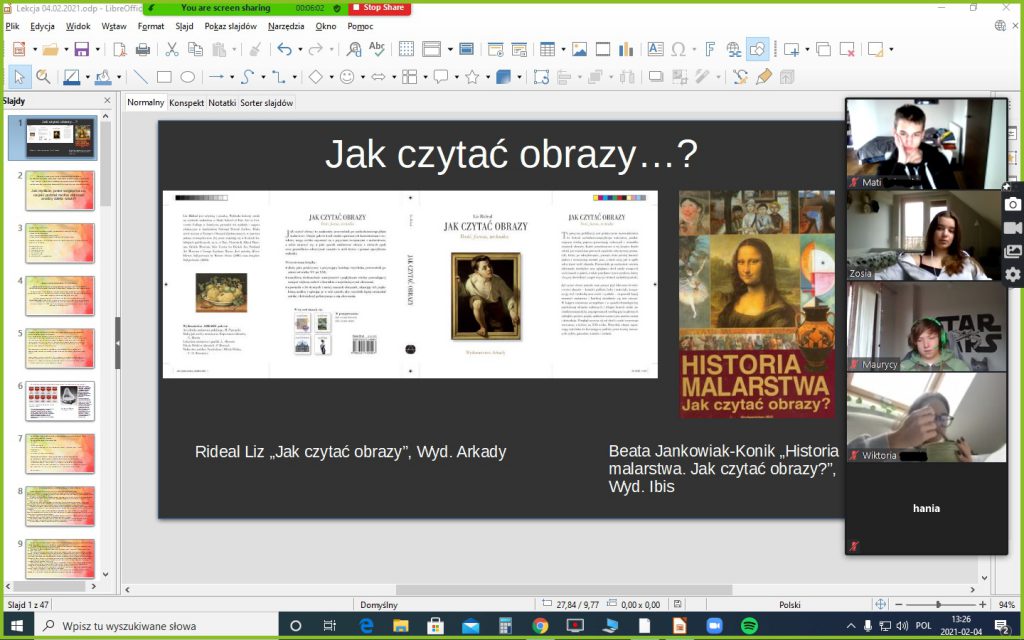The image size is (1024, 640).
Task: Click the Undo arrow icon
Action: [283, 49]
